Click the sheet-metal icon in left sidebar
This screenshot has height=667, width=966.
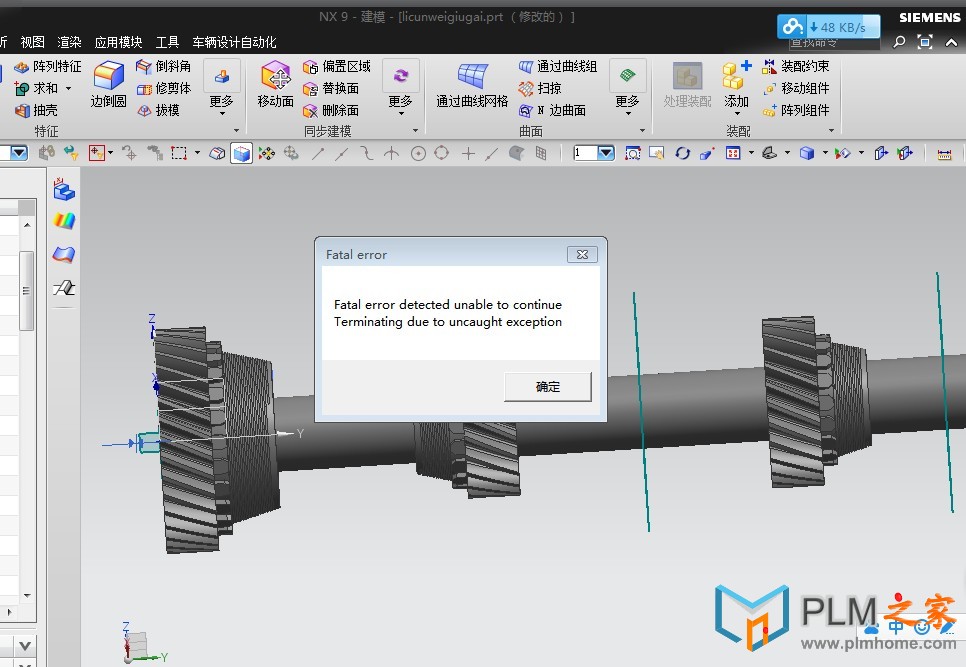pyautogui.click(x=64, y=288)
